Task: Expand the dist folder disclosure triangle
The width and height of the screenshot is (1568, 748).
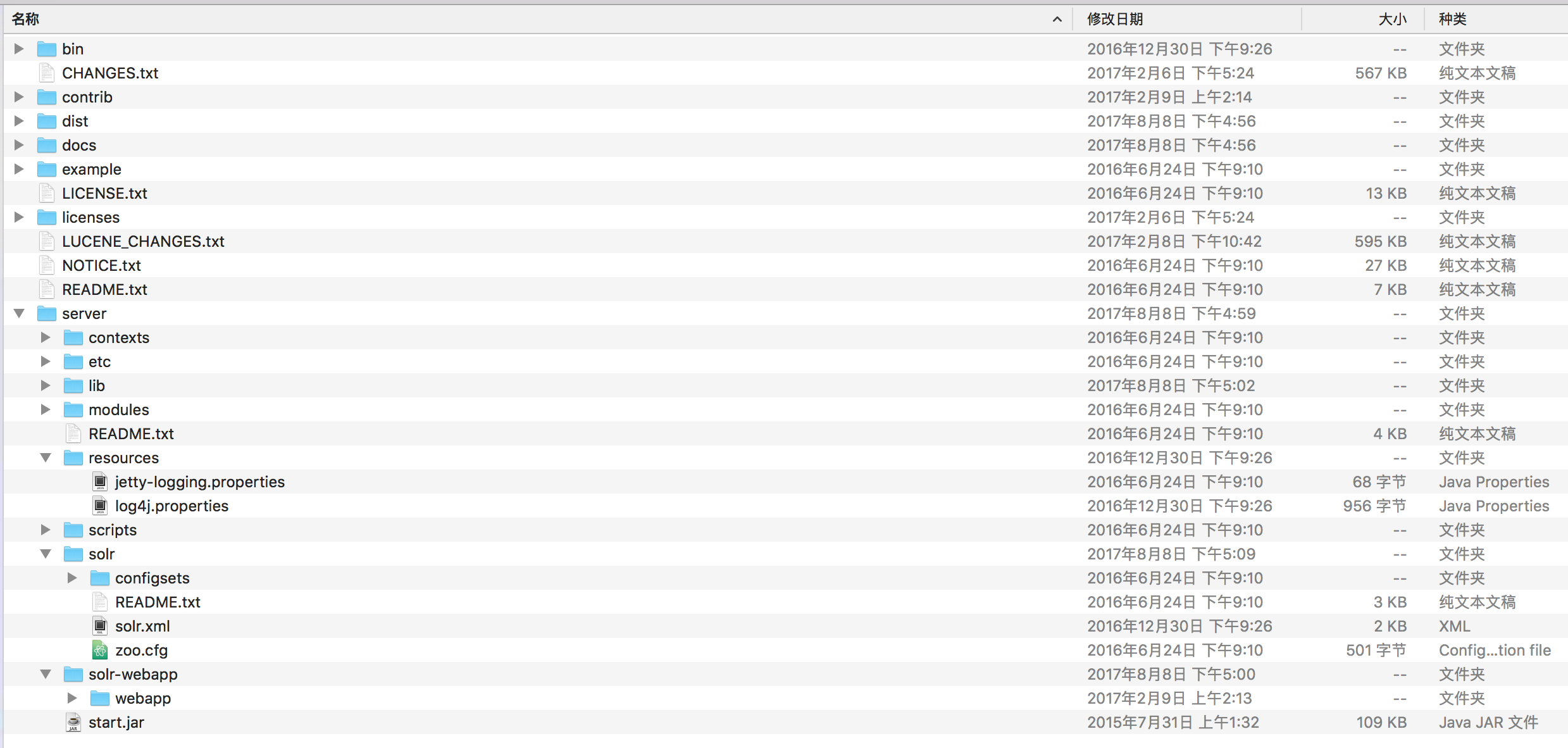Action: tap(19, 121)
